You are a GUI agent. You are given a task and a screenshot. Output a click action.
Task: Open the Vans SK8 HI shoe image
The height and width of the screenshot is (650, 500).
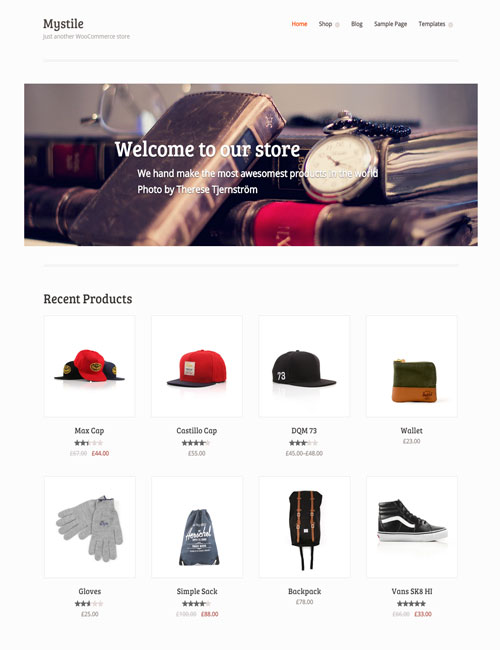pyautogui.click(x=412, y=527)
